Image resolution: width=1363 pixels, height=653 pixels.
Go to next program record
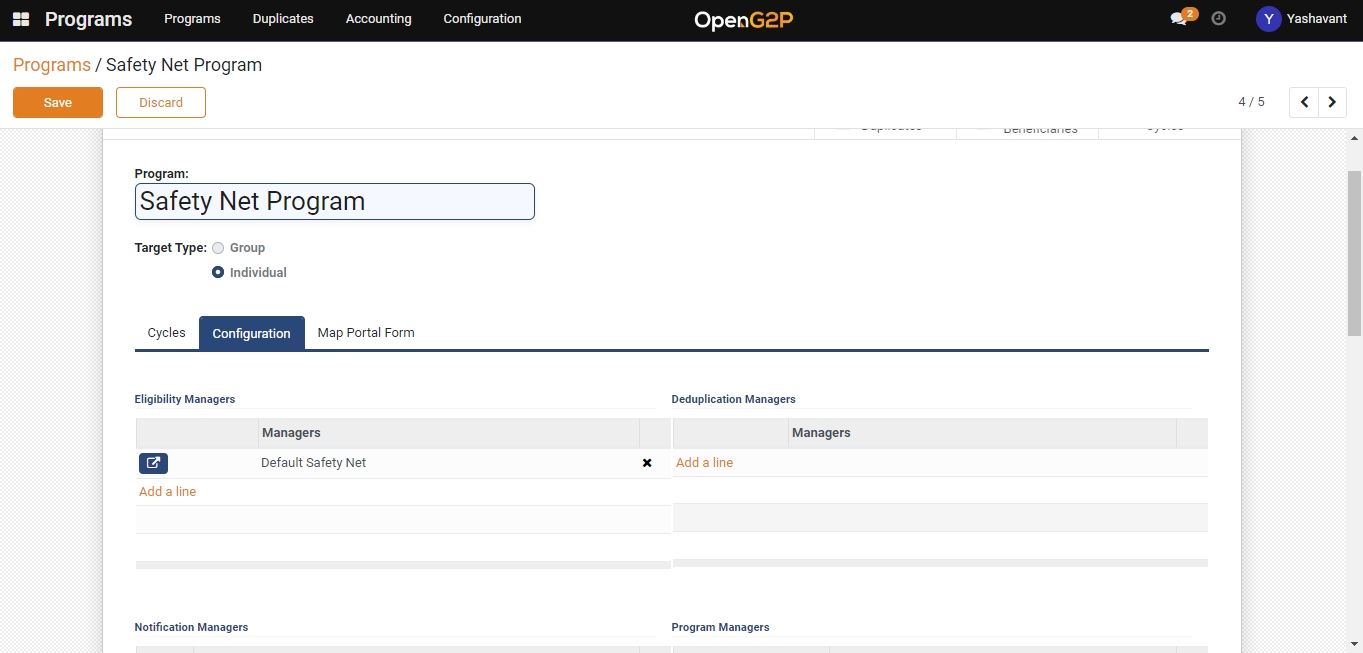pyautogui.click(x=1332, y=102)
